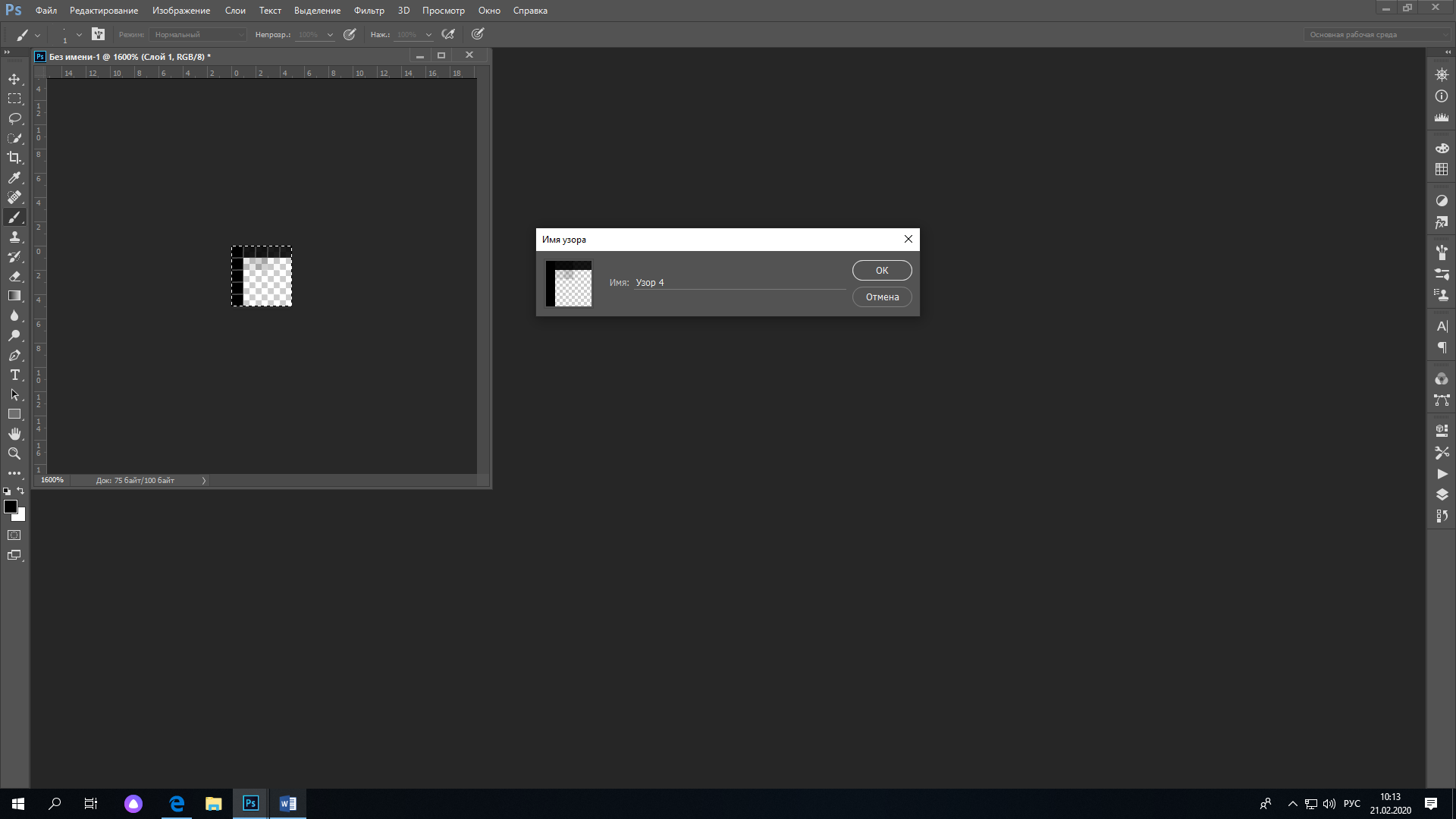Click the foreground color swatch
This screenshot has width=1456, height=819.
[10, 507]
